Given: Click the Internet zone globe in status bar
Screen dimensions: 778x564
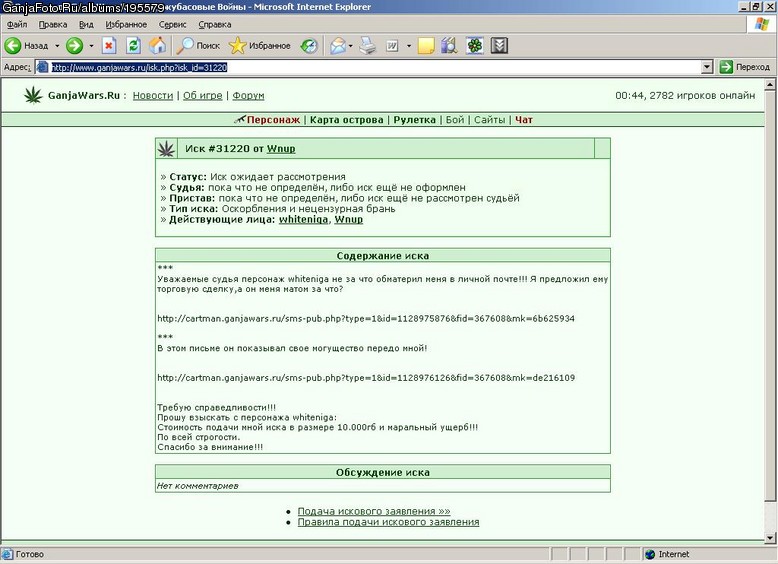Looking at the screenshot, I should point(650,554).
